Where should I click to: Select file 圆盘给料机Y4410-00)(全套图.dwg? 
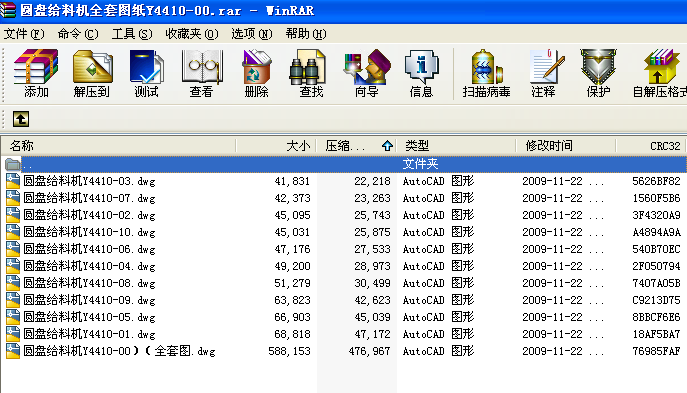tap(119, 351)
